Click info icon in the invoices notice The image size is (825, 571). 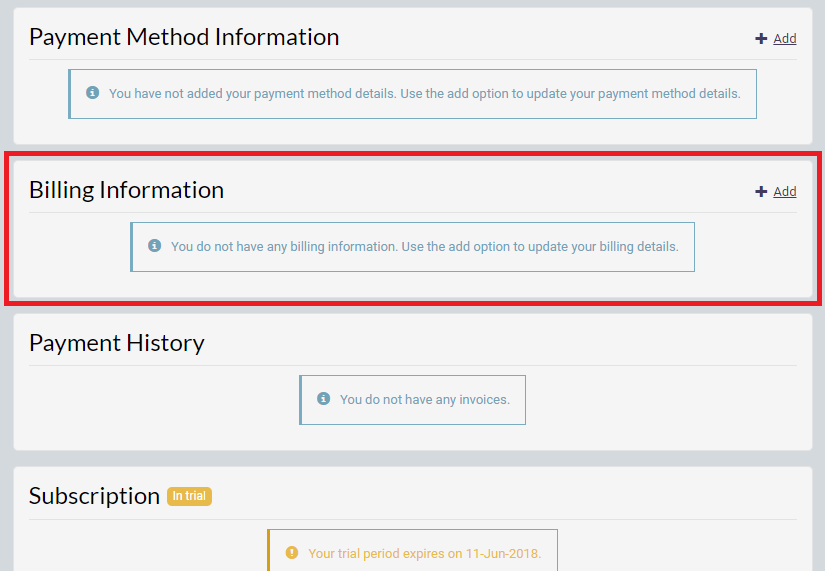(x=324, y=399)
